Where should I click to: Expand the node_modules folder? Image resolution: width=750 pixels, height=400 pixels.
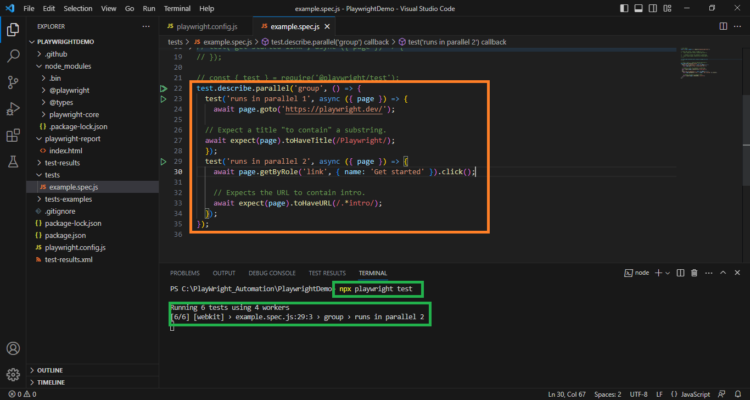(67, 65)
